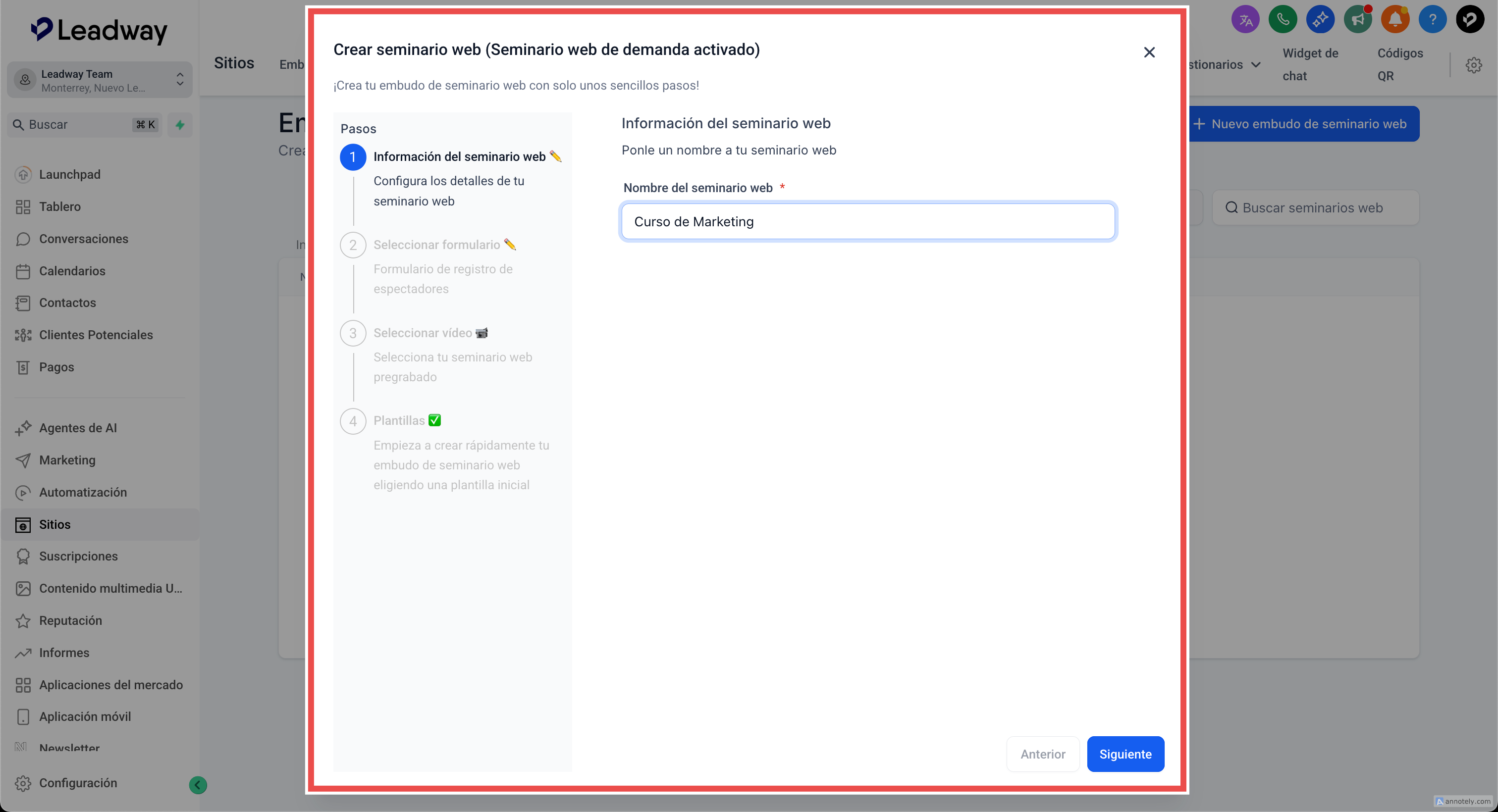
Task: Select step 3 Seleccionar vídeo
Action: coord(423,333)
